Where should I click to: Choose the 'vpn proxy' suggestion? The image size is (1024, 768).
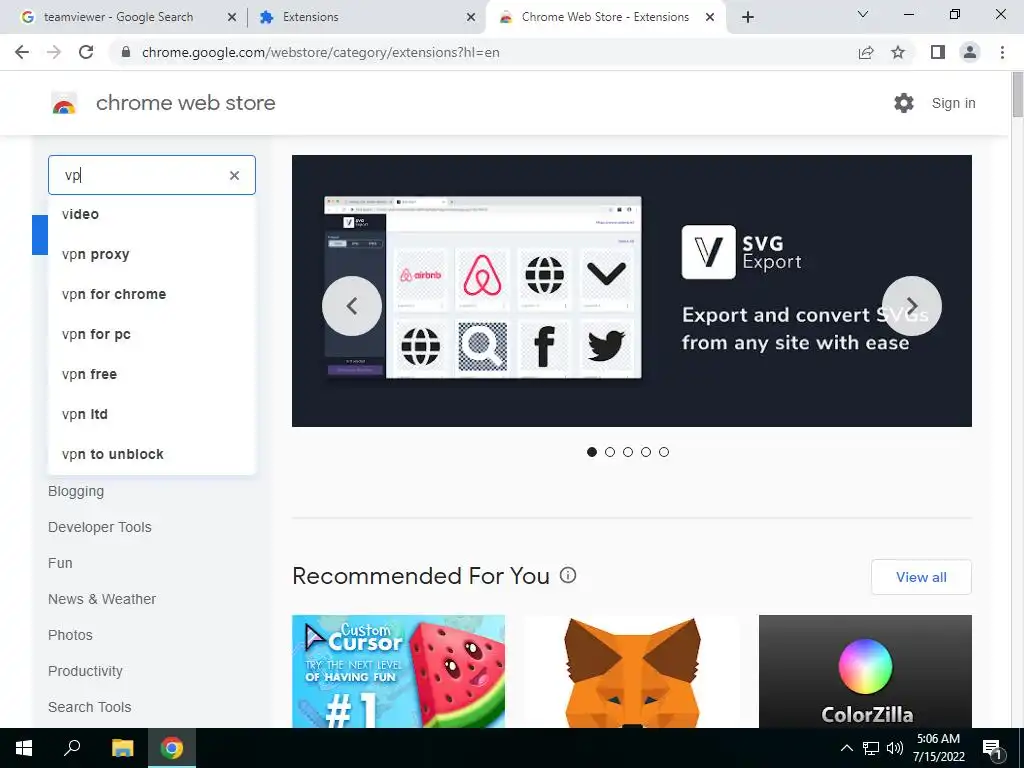tap(152, 254)
